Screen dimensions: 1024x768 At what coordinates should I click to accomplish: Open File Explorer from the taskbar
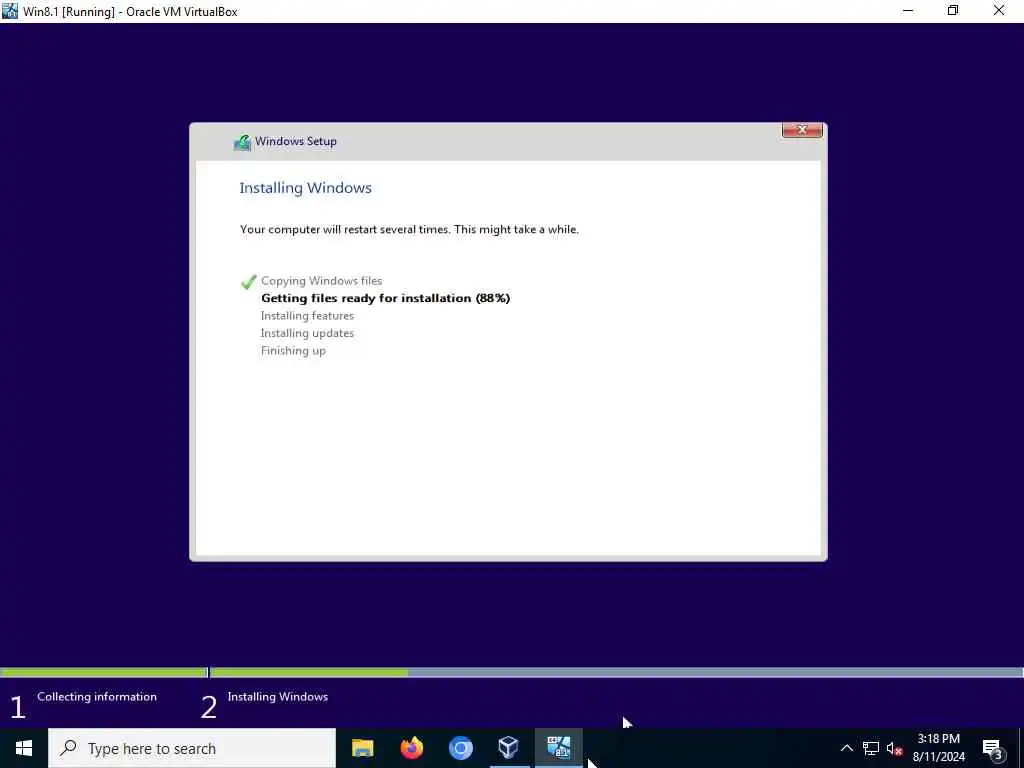[362, 748]
